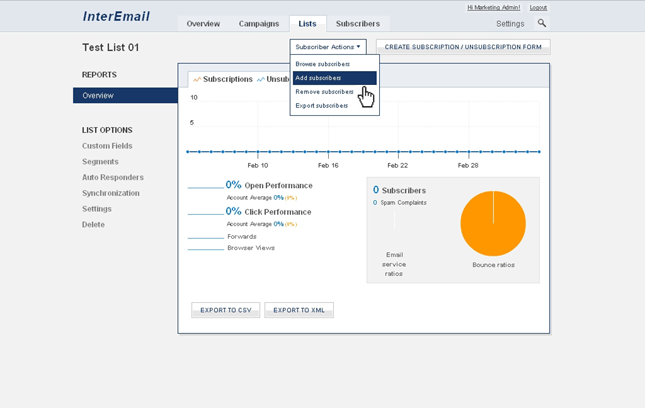Open the Subscriber Actions dropdown
645x408 pixels.
328,47
